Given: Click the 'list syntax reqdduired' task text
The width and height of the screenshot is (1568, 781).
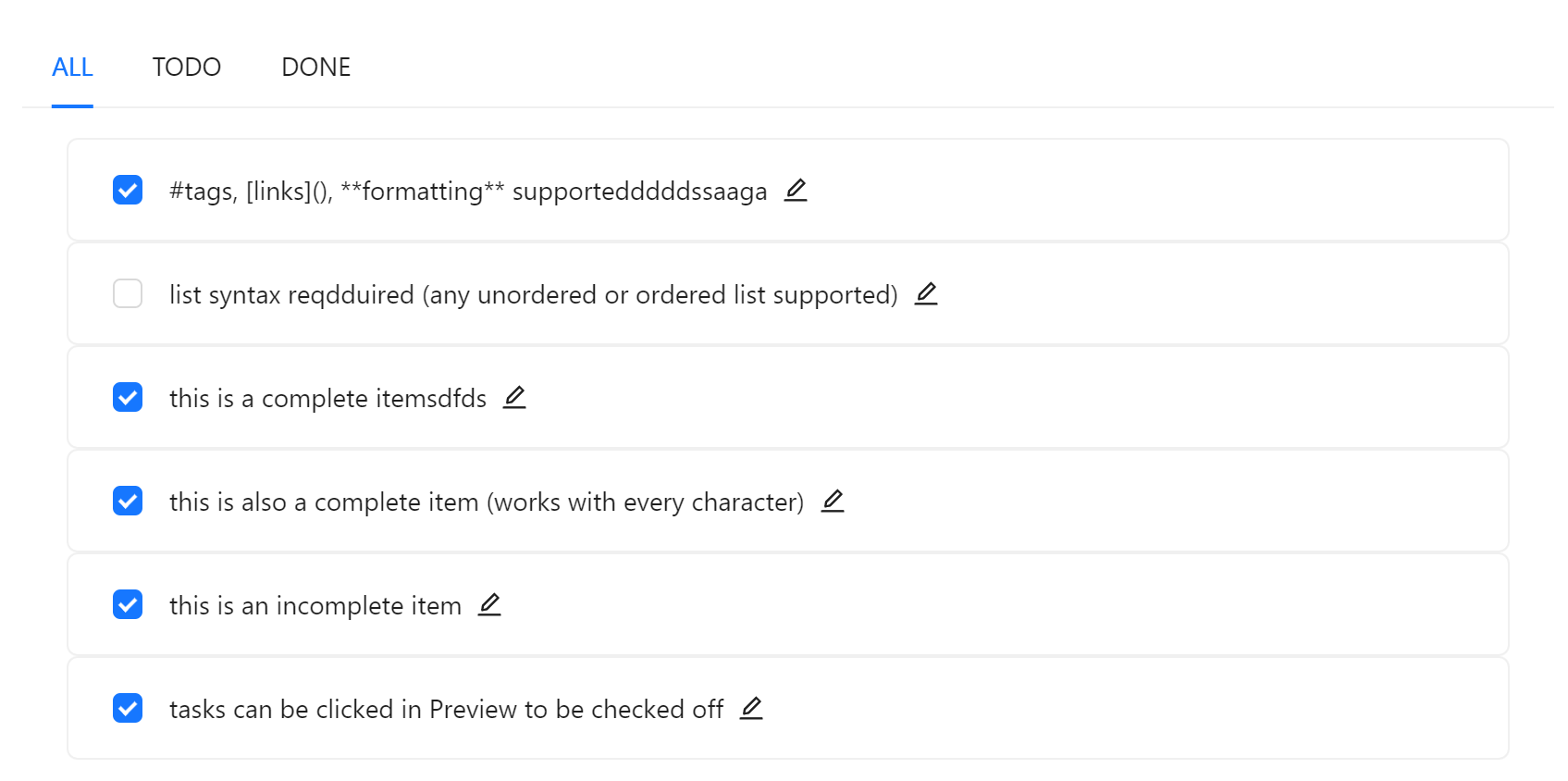Looking at the screenshot, I should (x=534, y=294).
